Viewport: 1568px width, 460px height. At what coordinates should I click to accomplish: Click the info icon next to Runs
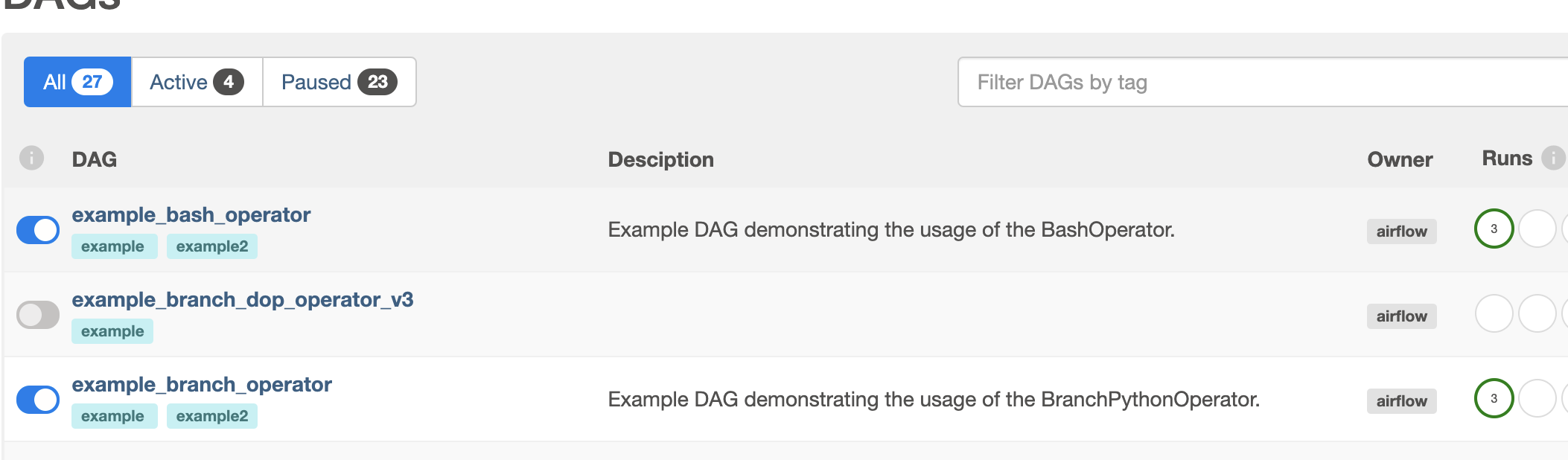point(1552,158)
